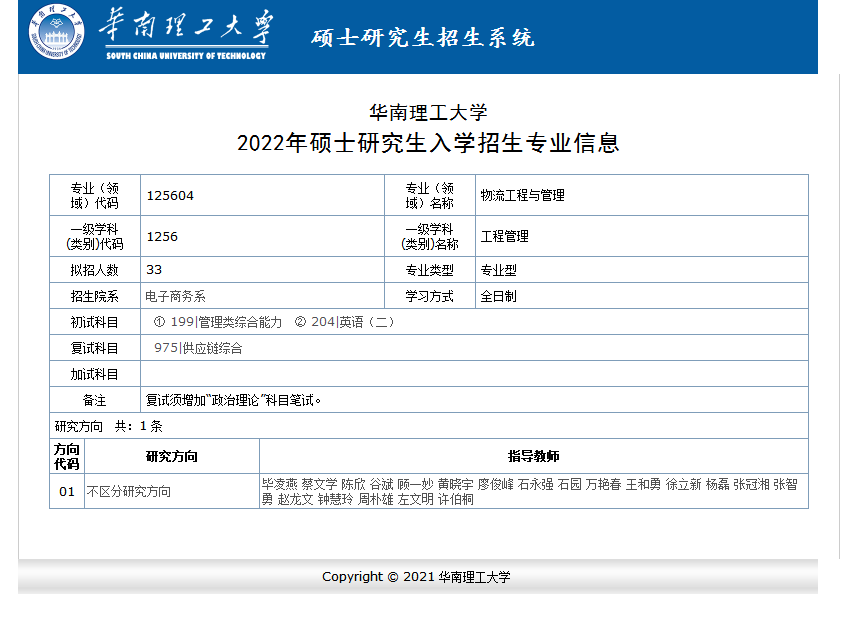The width and height of the screenshot is (859, 622).
Task: Click advisor name 赵龙文
Action: pos(296,499)
